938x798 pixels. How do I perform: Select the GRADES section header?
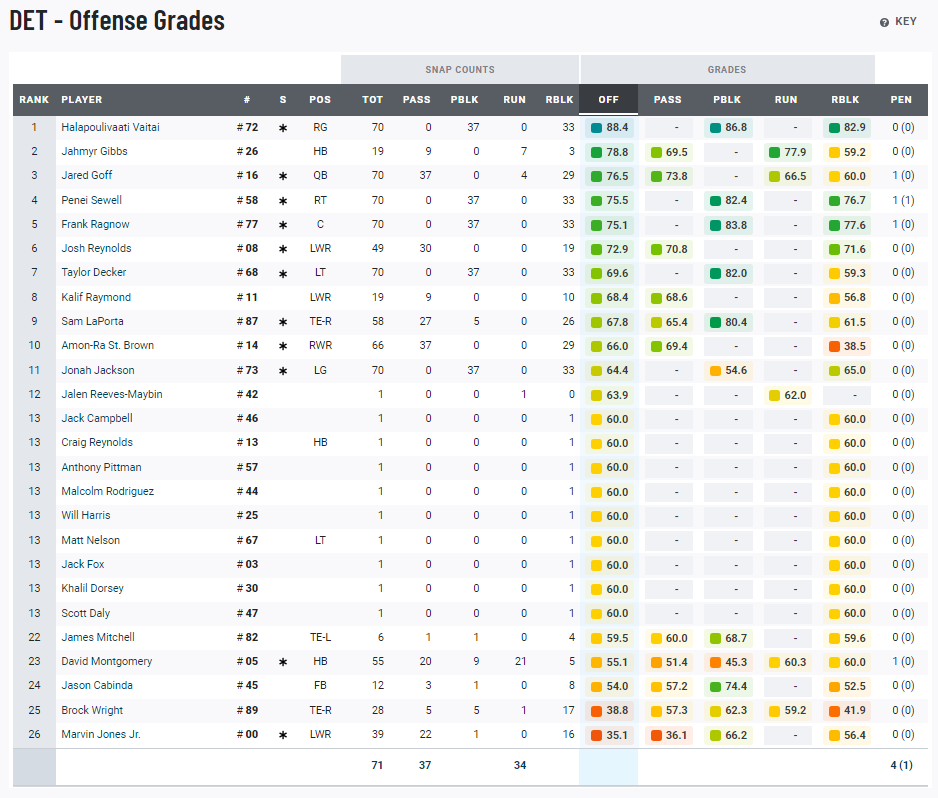tap(727, 69)
